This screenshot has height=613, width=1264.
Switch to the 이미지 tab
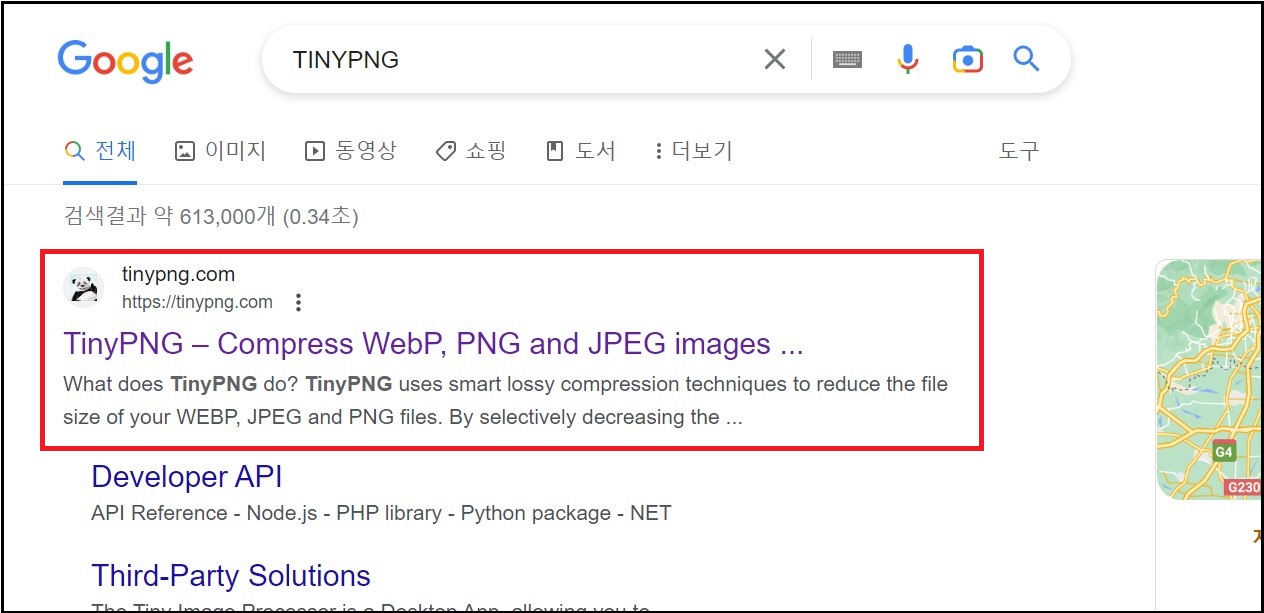click(220, 151)
